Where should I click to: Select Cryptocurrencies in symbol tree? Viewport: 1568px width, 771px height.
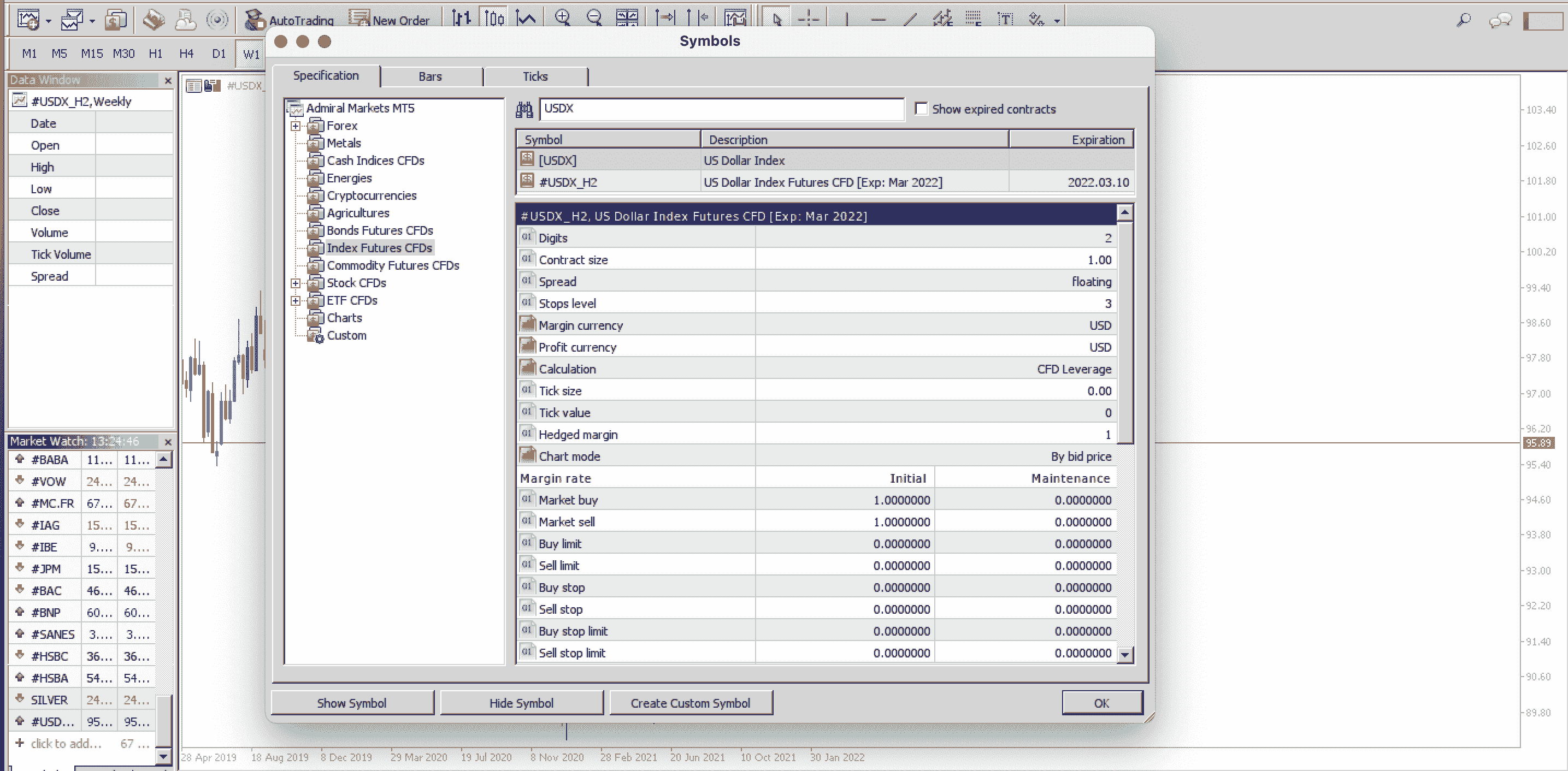(x=372, y=195)
